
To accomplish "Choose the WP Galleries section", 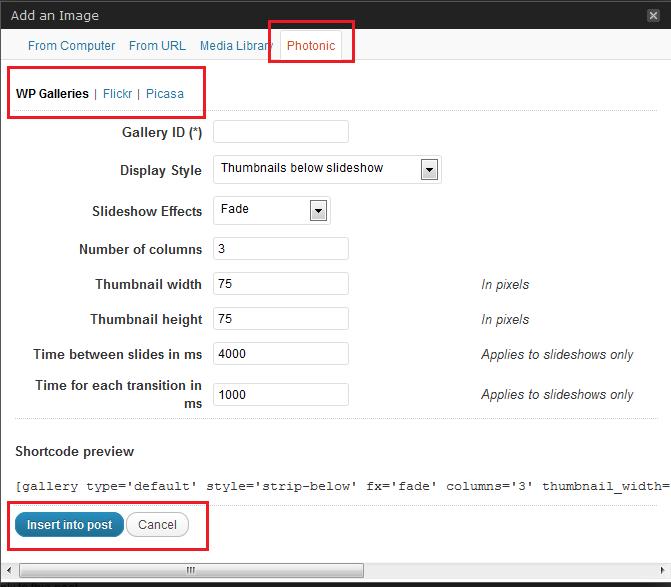I will 52,94.
